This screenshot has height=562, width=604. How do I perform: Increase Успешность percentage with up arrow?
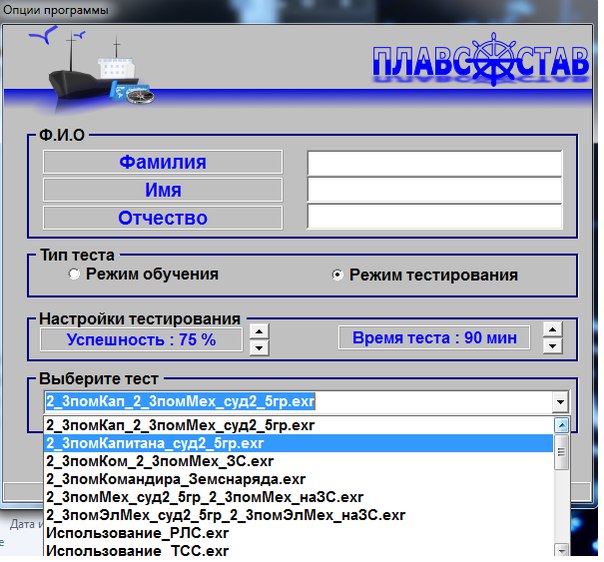click(259, 331)
